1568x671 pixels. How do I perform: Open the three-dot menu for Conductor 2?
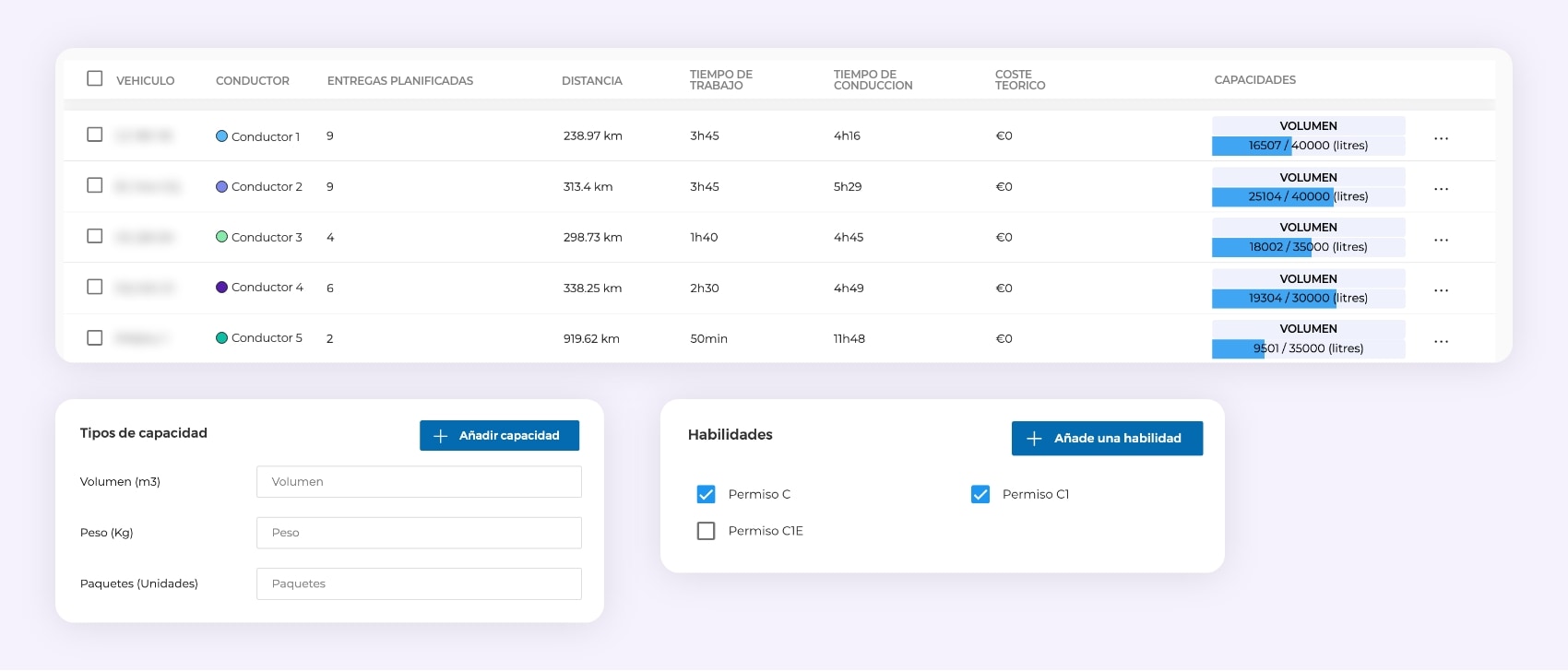[x=1441, y=189]
